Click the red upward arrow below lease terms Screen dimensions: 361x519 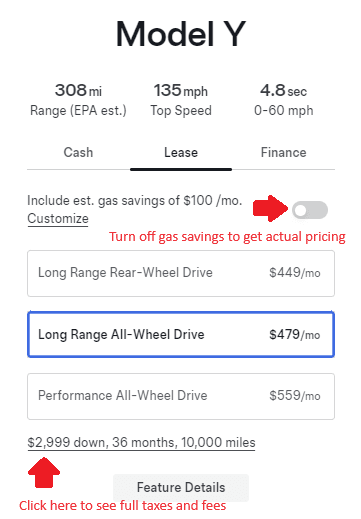coord(44,473)
